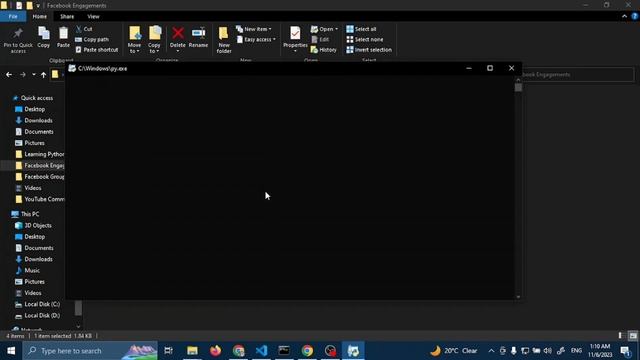Viewport: 640px width, 360px height.
Task: Click the py.exe console down scroll arrow
Action: pos(518,297)
